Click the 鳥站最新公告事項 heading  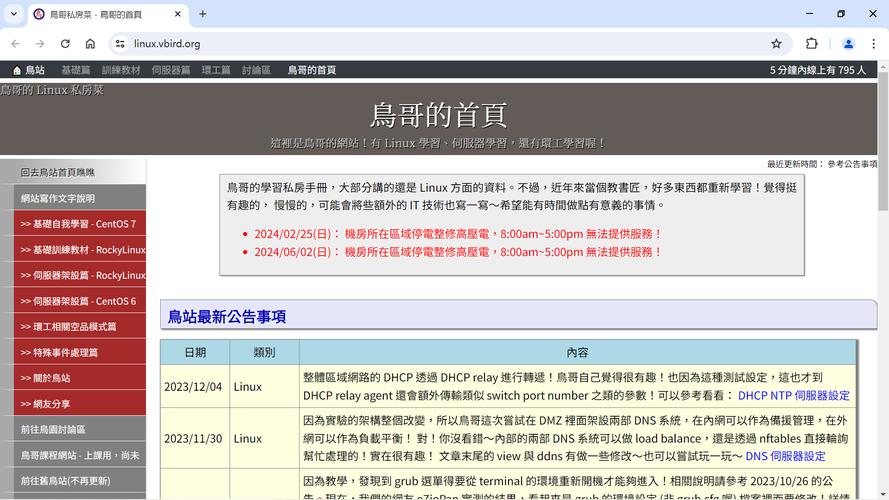point(227,317)
